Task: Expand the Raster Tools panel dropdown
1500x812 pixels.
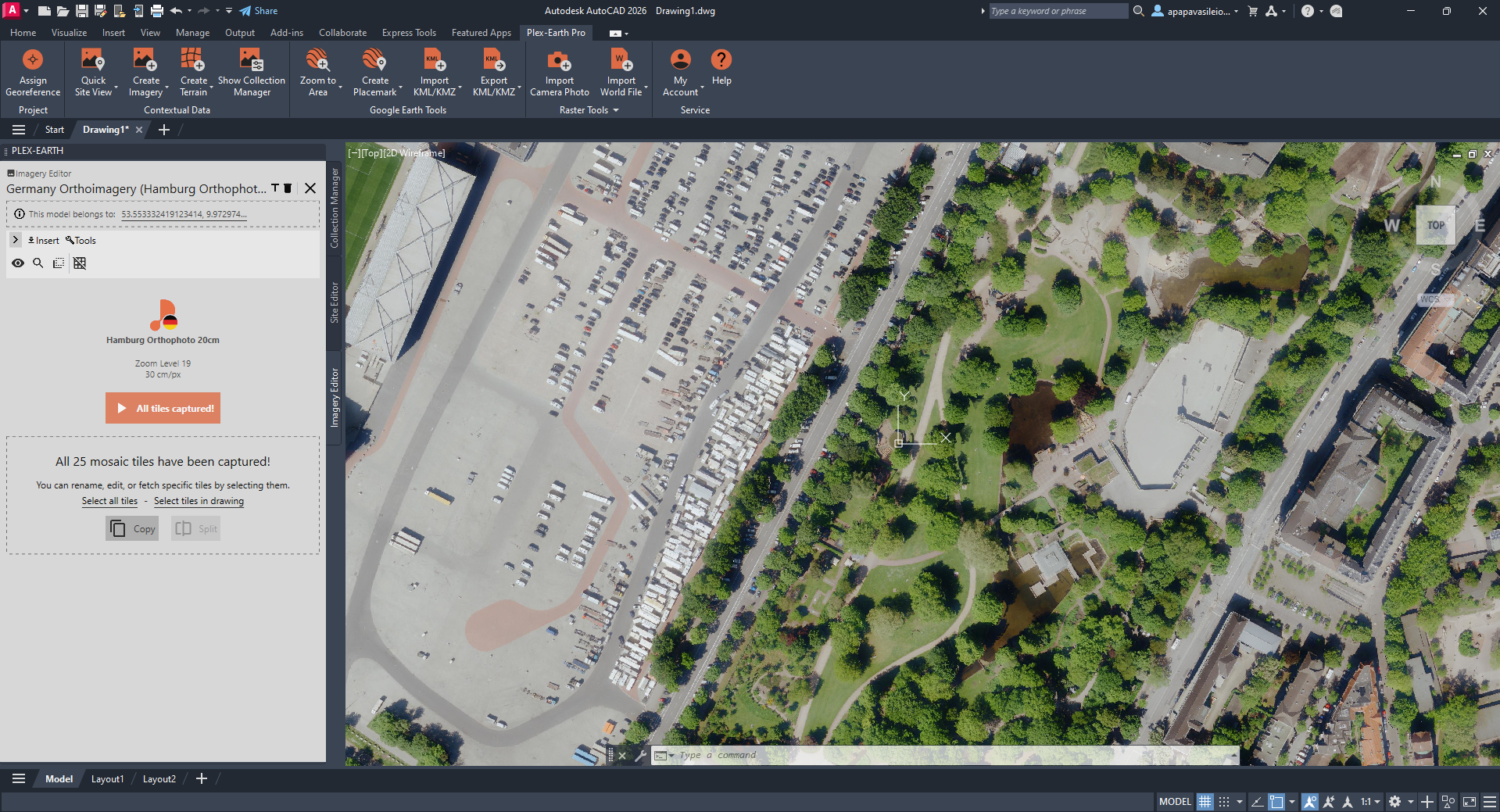Action: [x=617, y=109]
